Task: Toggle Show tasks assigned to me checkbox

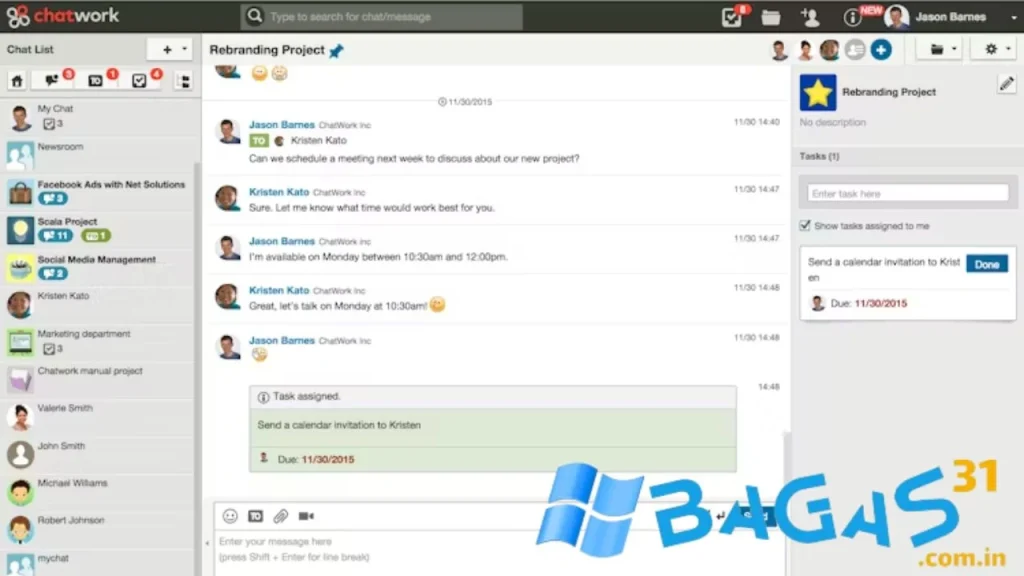Action: pyautogui.click(x=806, y=226)
